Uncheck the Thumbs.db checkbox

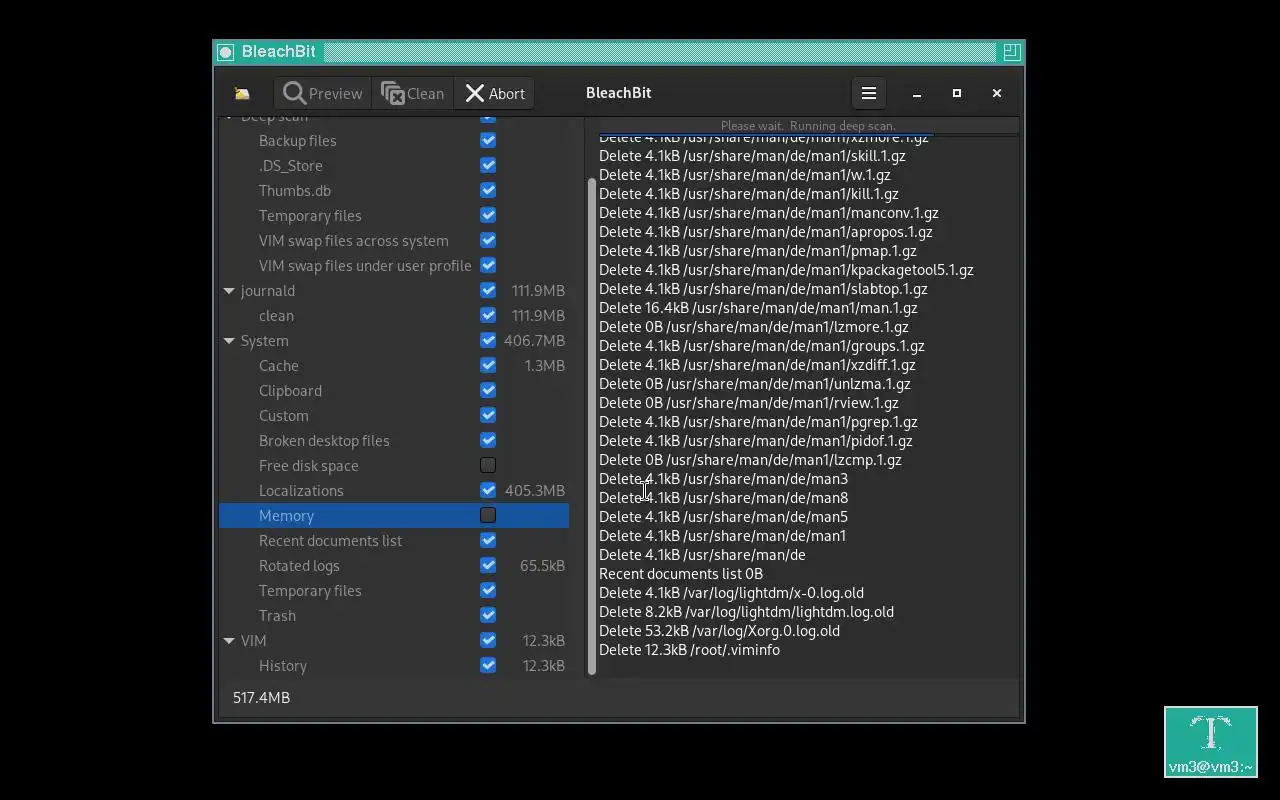point(488,190)
